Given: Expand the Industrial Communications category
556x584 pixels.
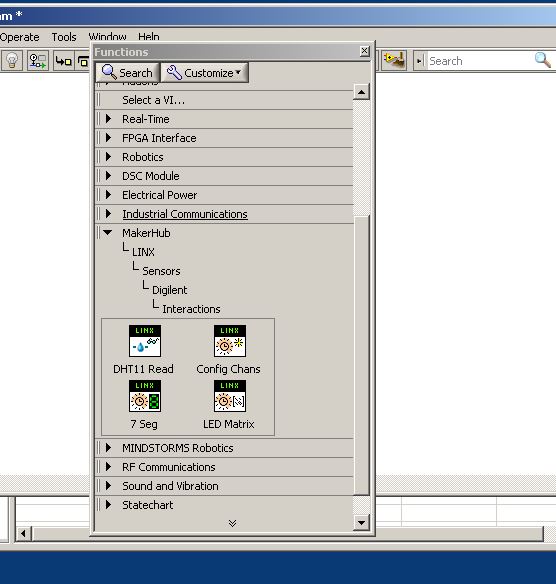Looking at the screenshot, I should (x=109, y=214).
